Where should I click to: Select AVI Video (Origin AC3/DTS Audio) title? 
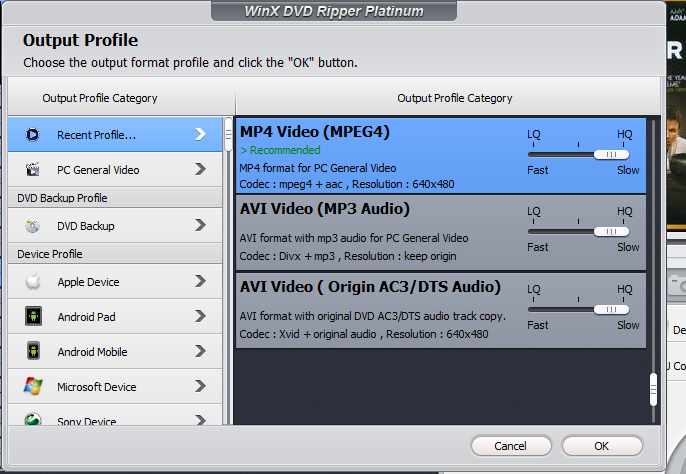(370, 287)
